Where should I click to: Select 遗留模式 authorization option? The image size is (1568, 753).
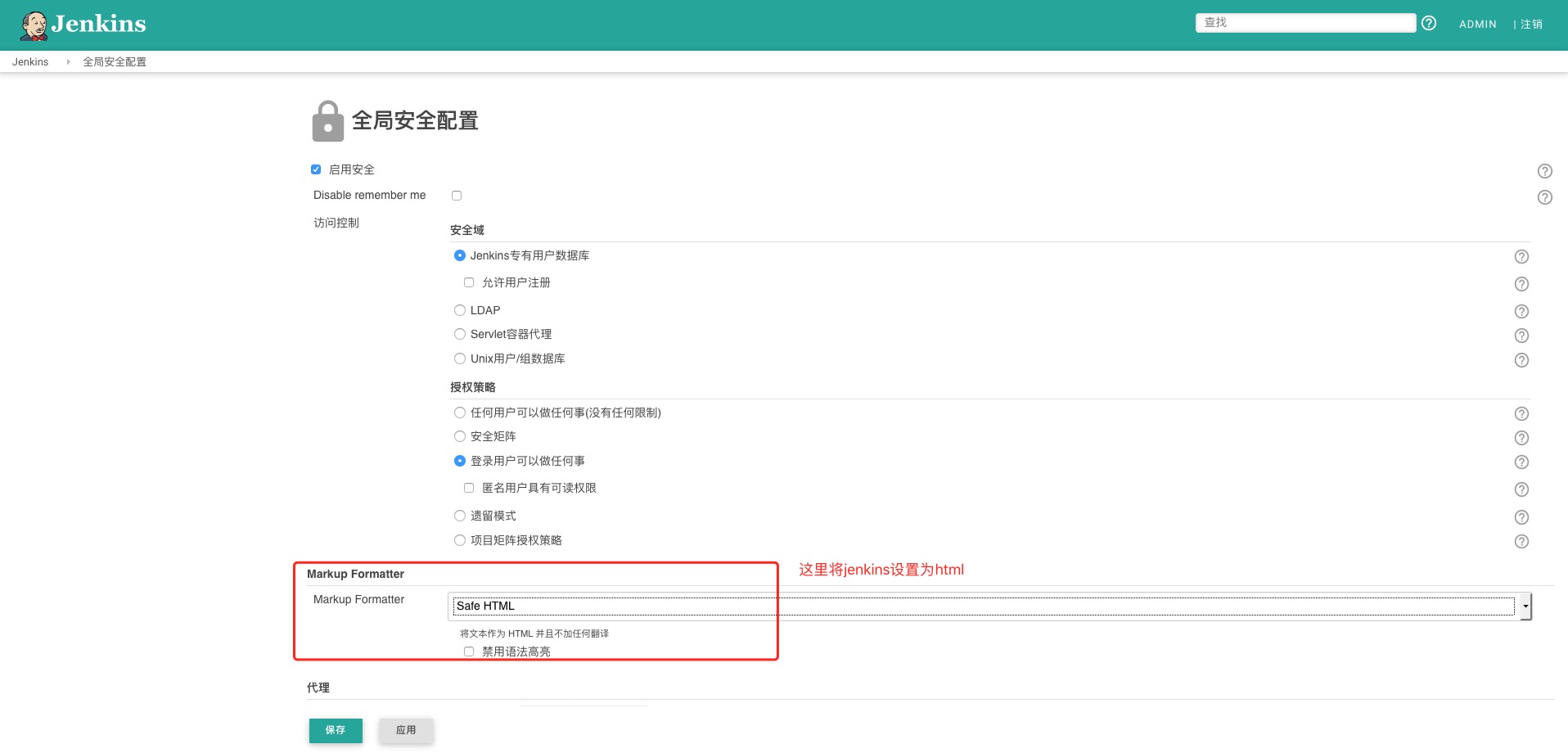pos(460,516)
